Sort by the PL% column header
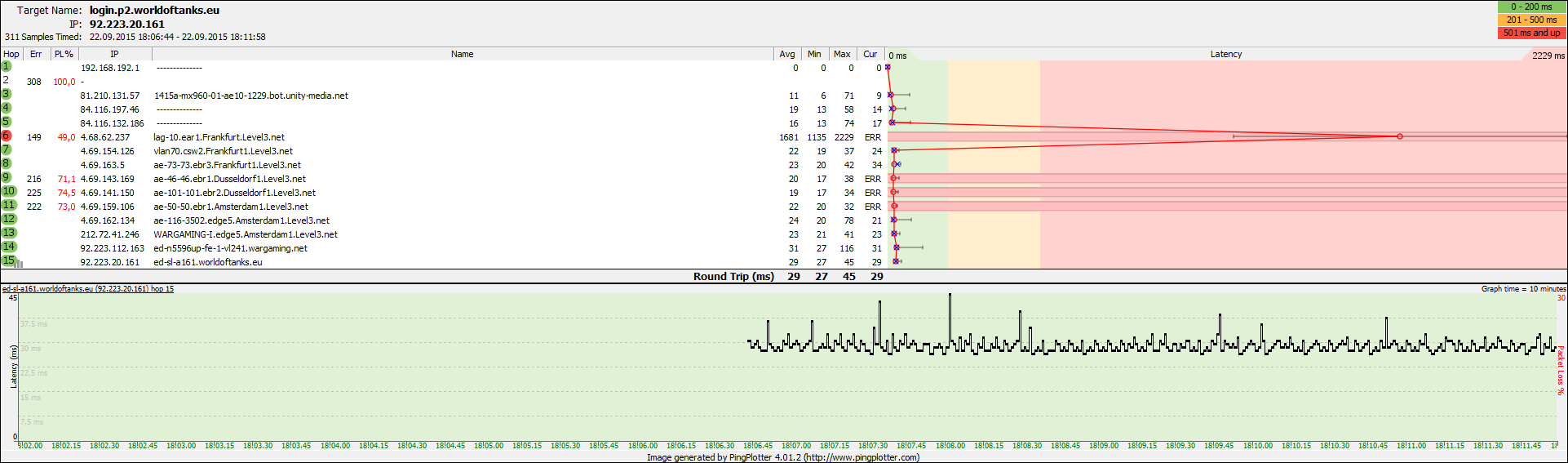 (64, 54)
